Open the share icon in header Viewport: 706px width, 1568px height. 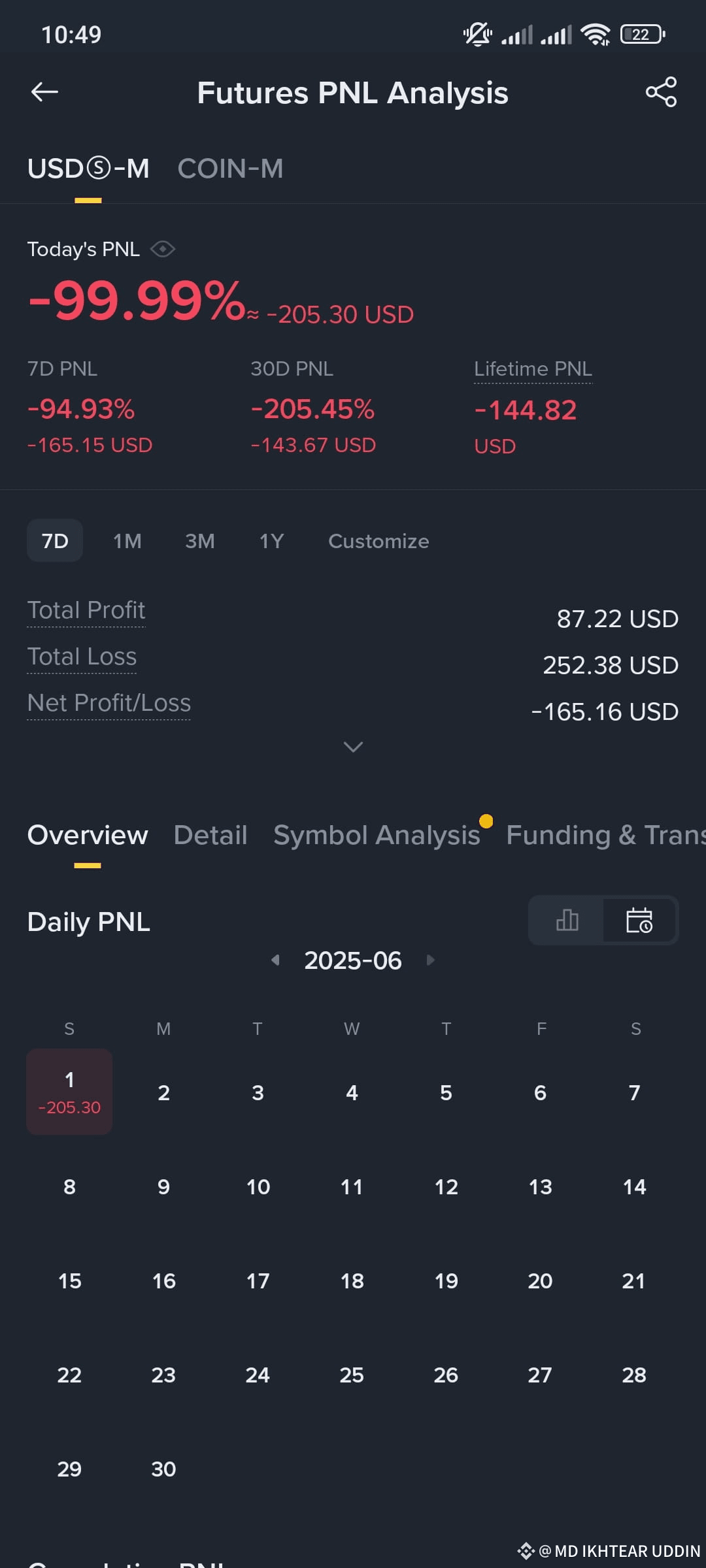(x=661, y=92)
